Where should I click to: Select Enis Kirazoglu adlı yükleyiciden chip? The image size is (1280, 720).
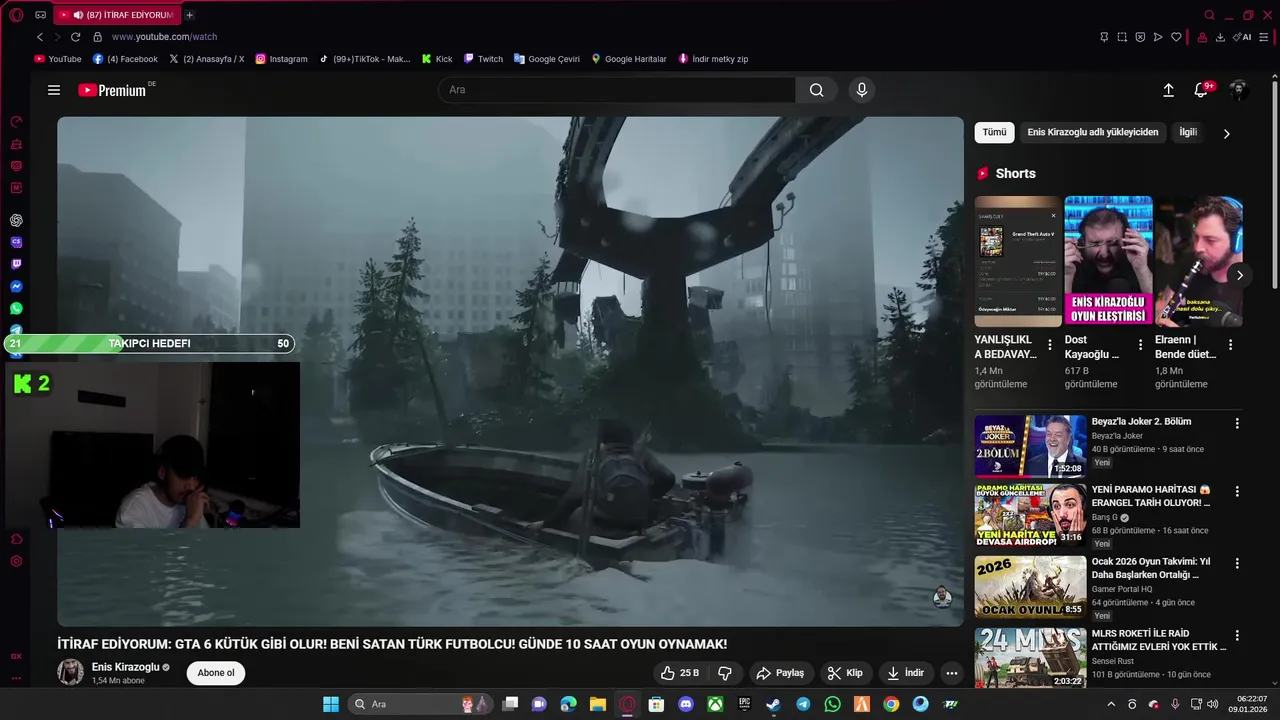coord(1093,132)
